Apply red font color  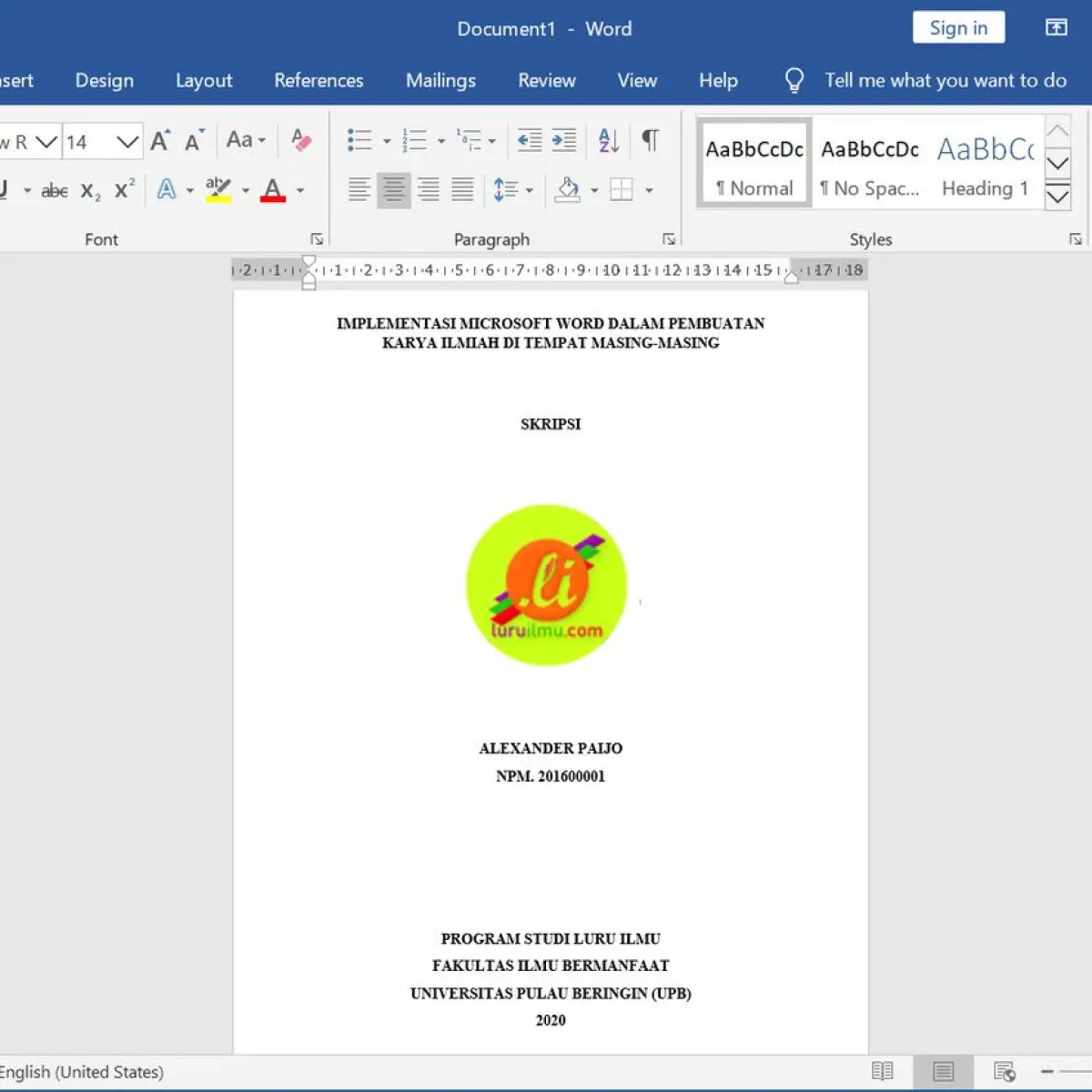273,189
